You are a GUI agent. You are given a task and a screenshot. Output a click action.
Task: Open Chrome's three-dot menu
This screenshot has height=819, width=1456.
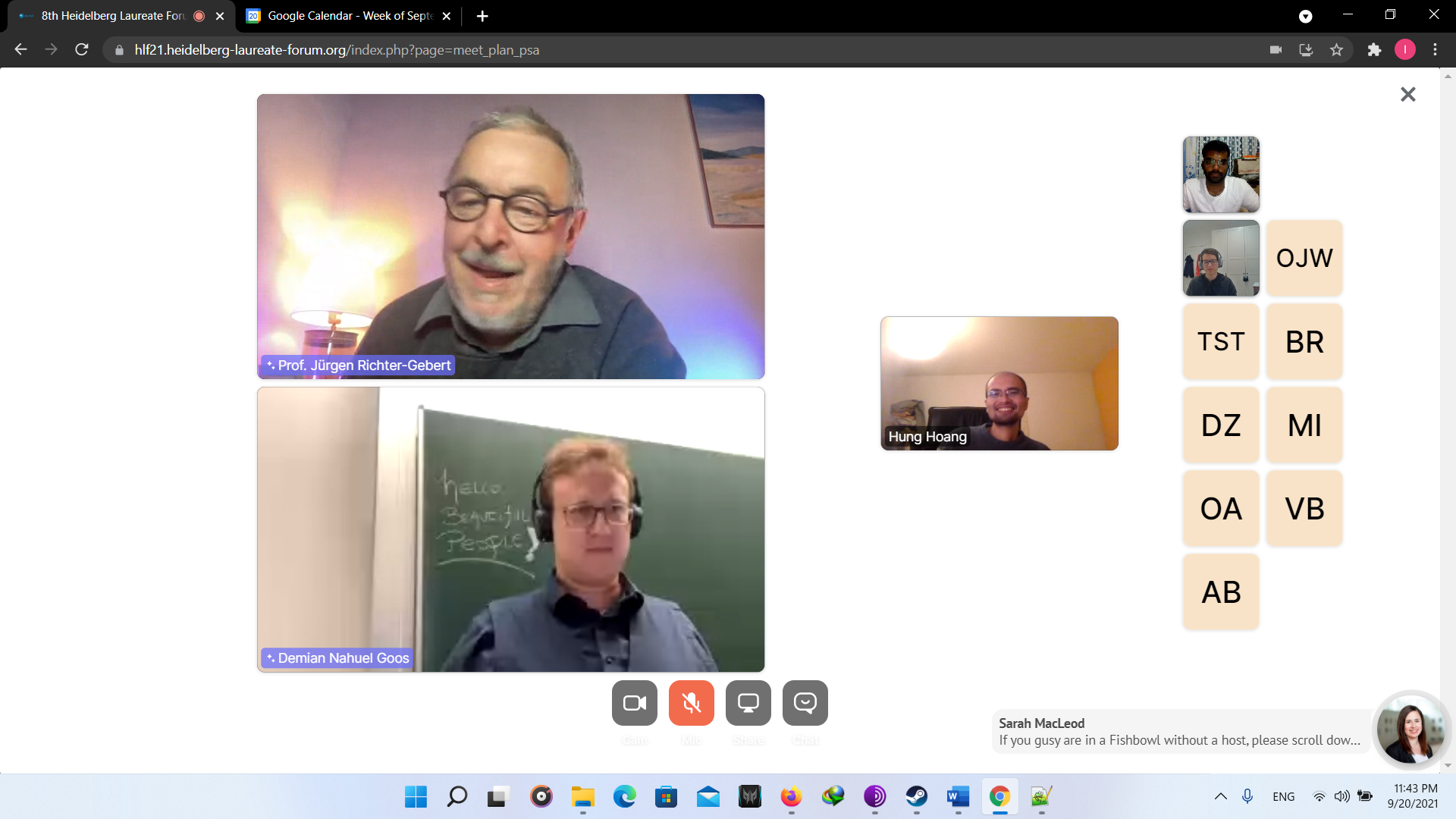[1435, 50]
